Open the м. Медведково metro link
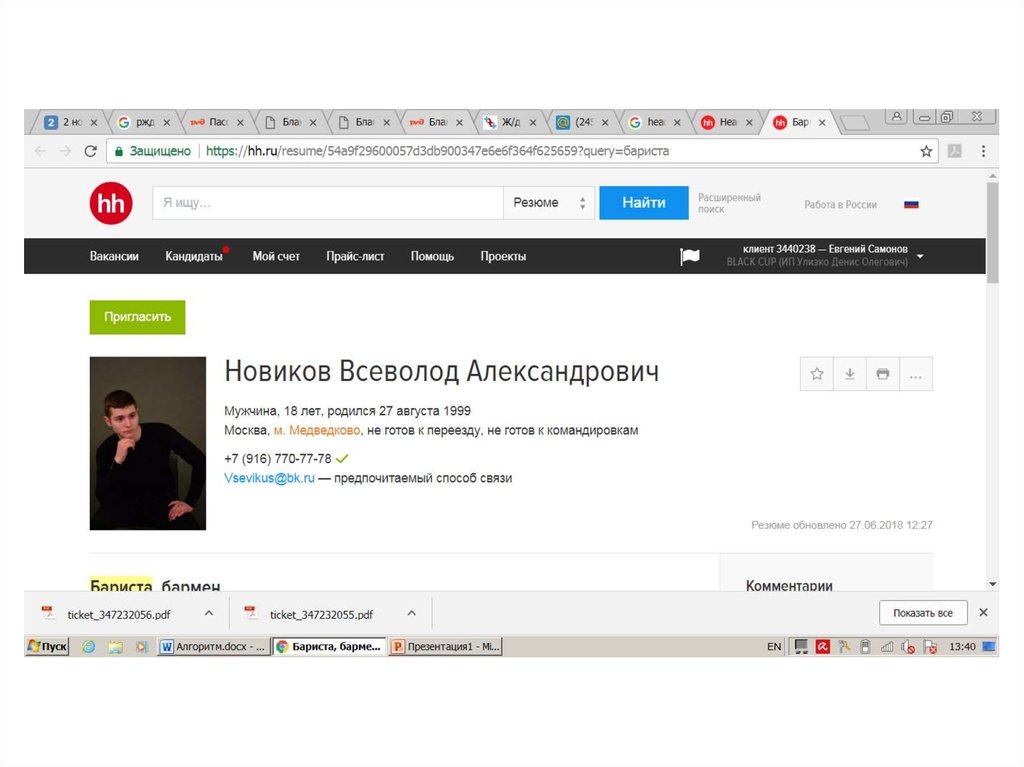This screenshot has height=767, width=1024. [x=317, y=431]
